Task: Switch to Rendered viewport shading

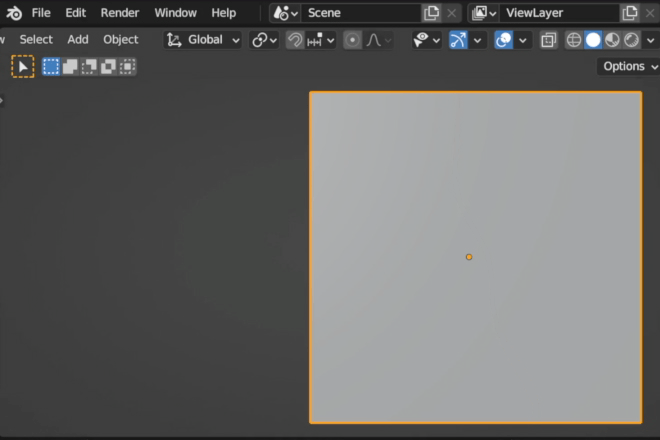Action: (631, 40)
